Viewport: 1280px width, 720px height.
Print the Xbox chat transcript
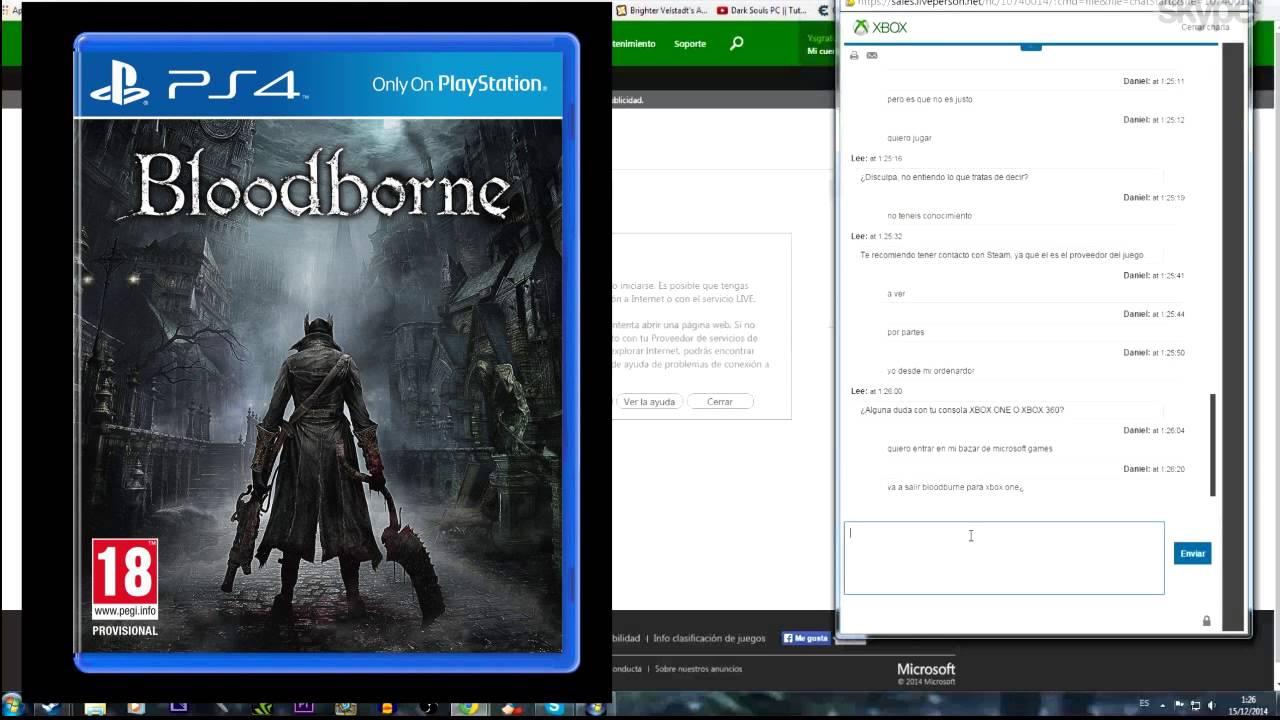[854, 56]
